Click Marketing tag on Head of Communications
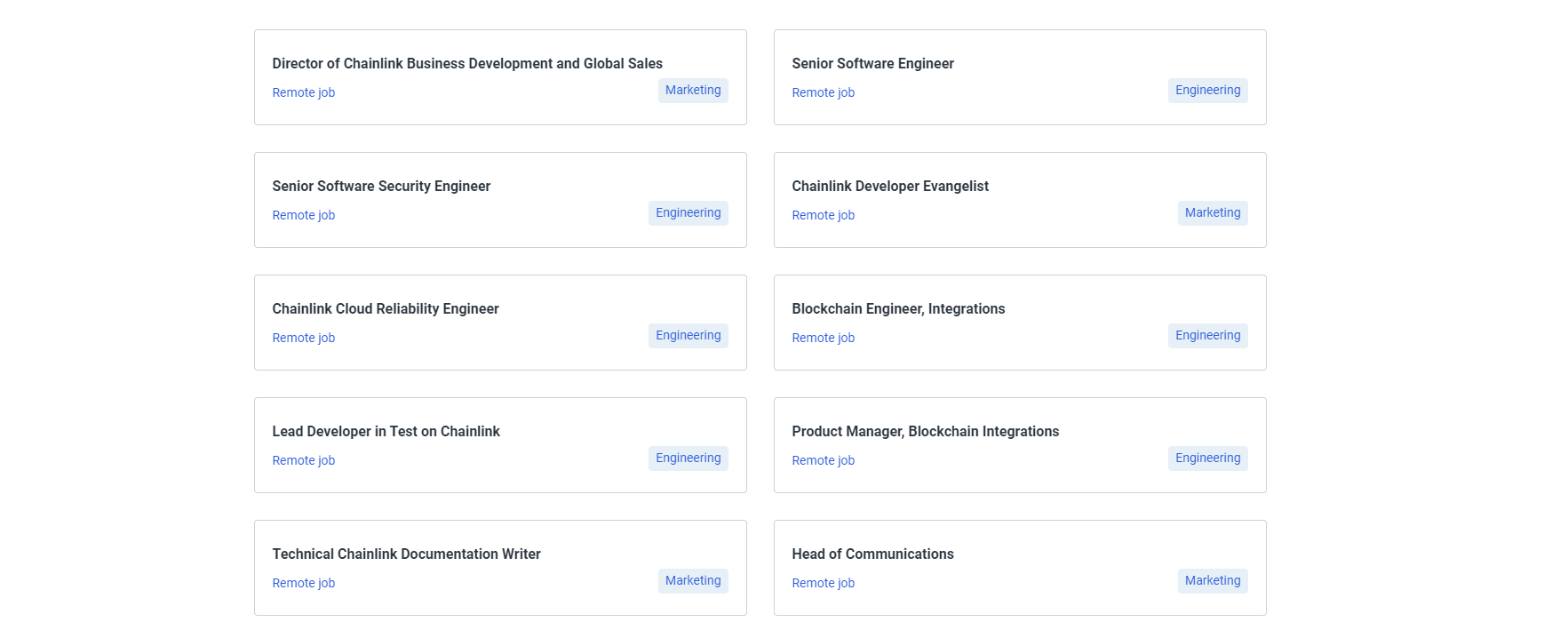Image resolution: width=1568 pixels, height=630 pixels. coord(1213,581)
